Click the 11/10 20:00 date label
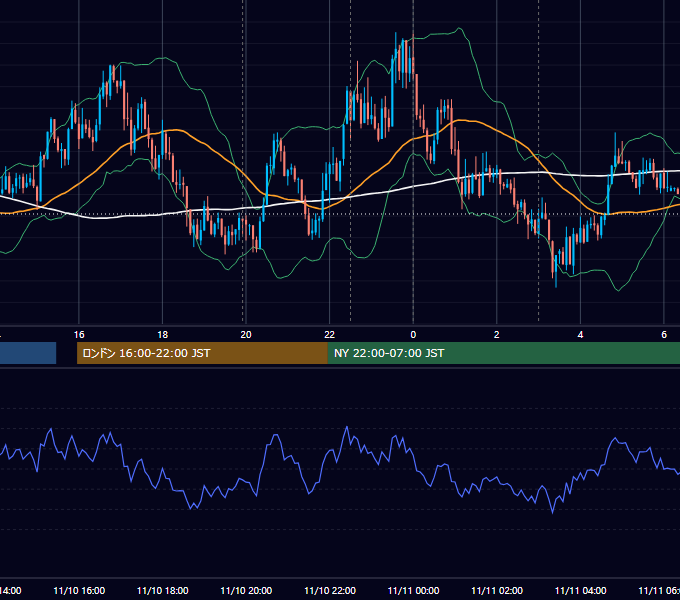680x600 pixels. 246,590
